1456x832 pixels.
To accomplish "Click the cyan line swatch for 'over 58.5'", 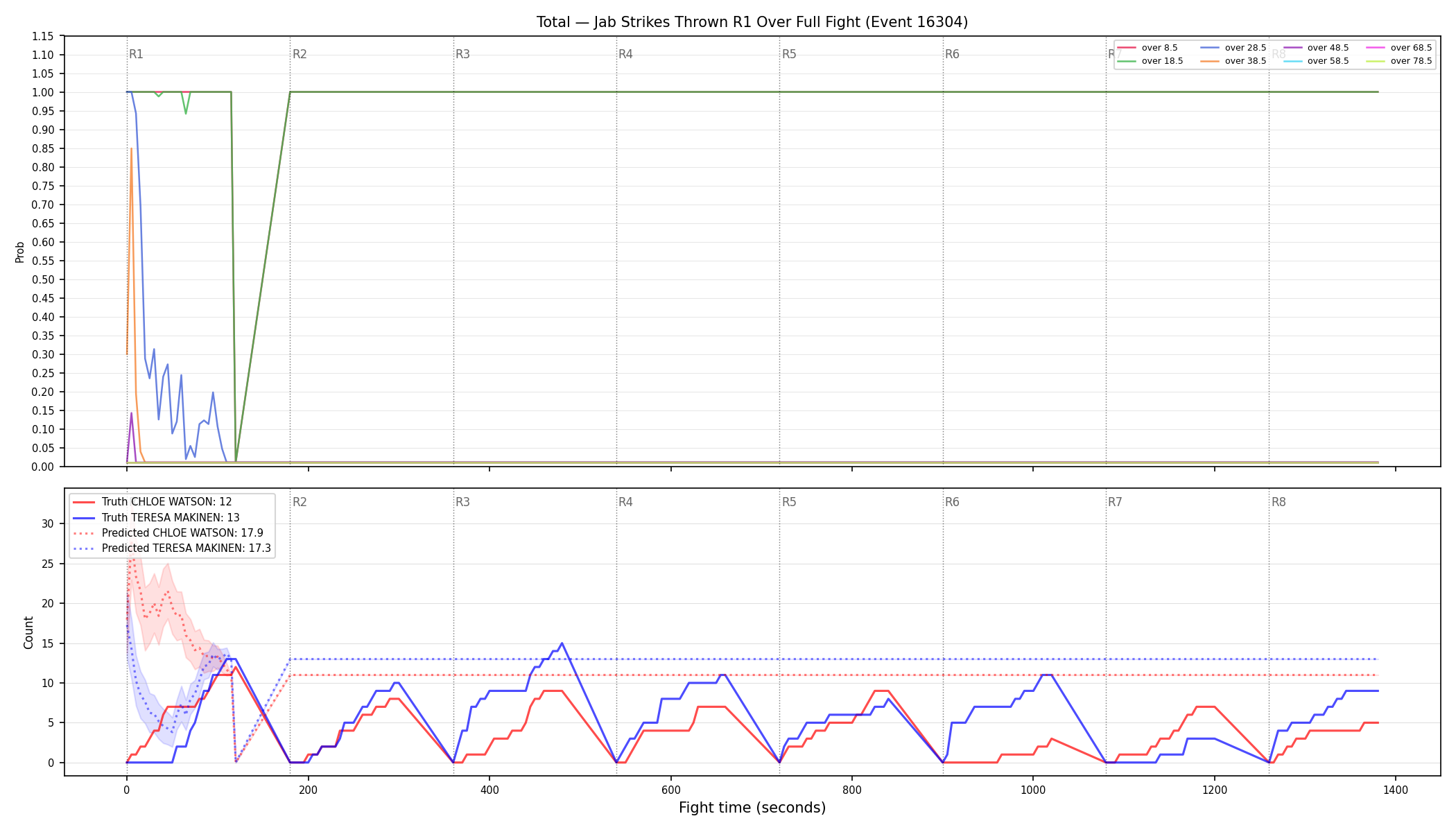I will 1293,61.
